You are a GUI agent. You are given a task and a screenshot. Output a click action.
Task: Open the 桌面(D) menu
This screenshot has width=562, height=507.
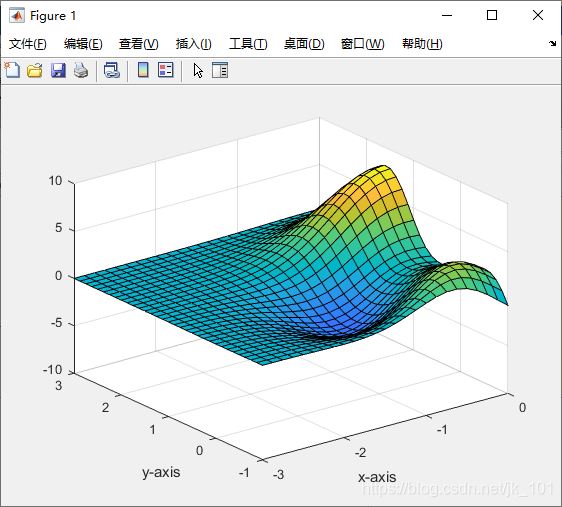[304, 44]
